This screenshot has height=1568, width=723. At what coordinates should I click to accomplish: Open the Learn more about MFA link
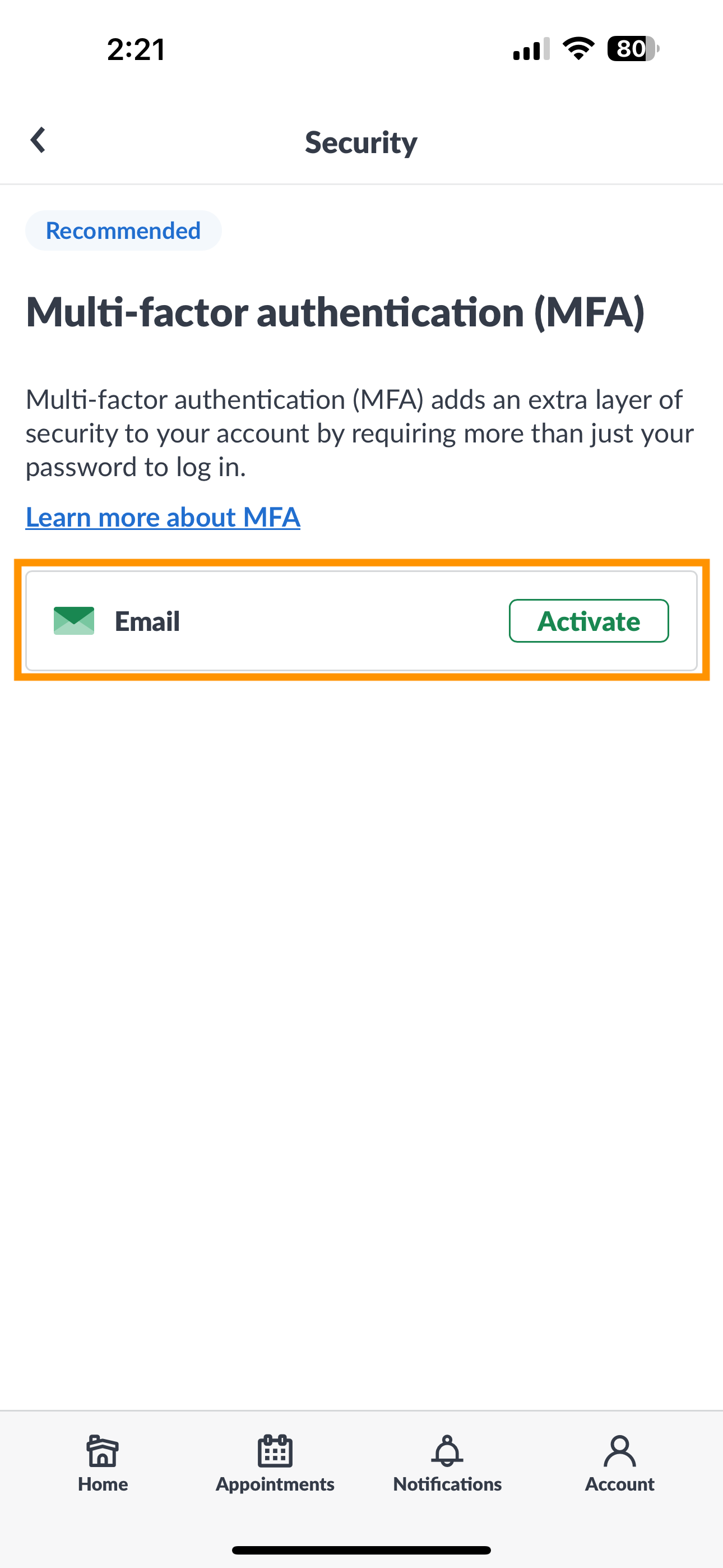pos(163,518)
